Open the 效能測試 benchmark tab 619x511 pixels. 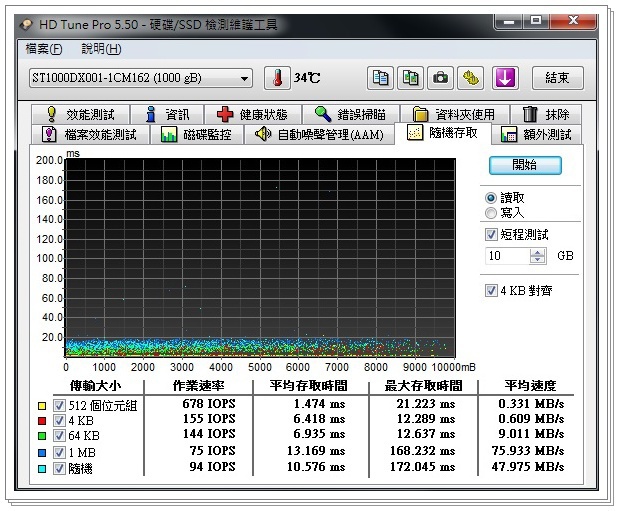click(81, 115)
